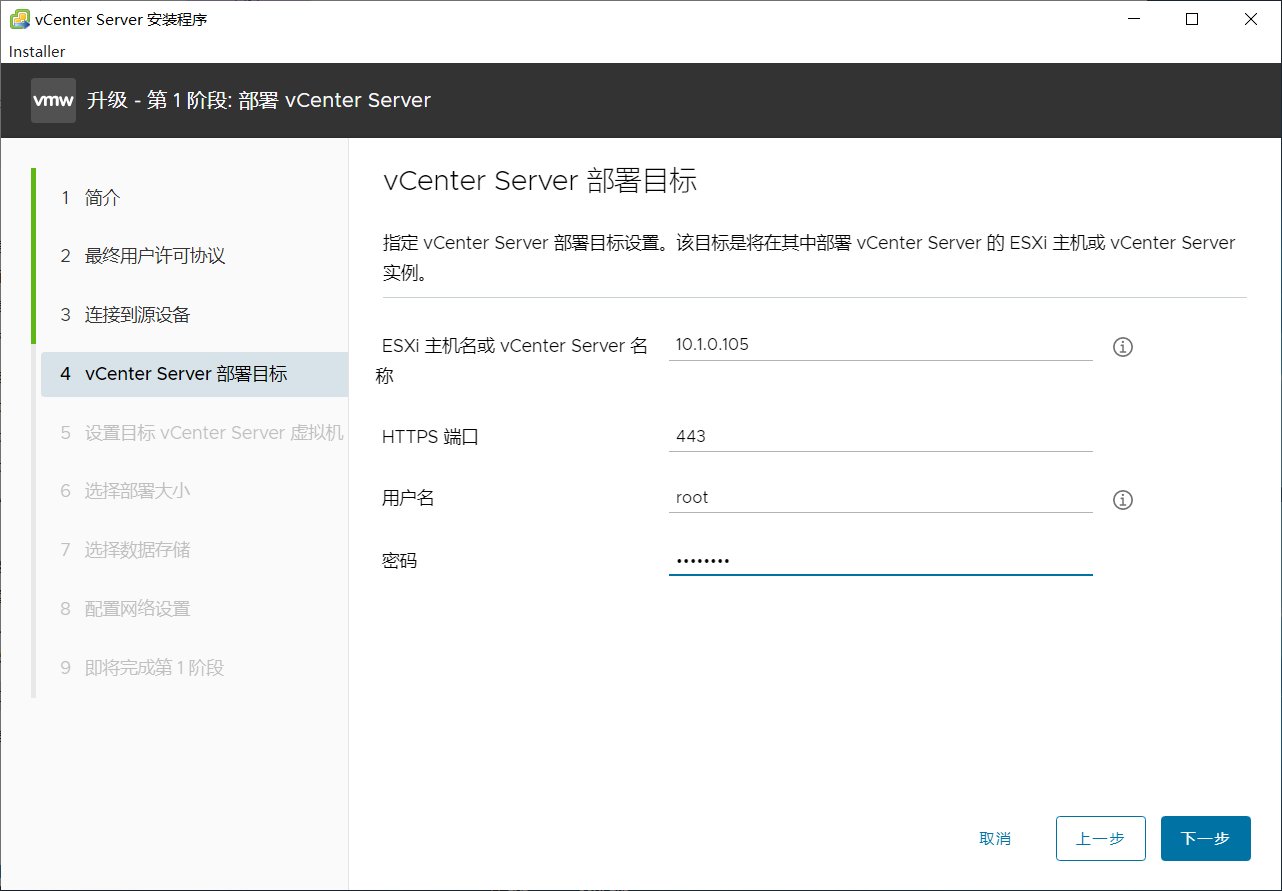Click 下一步 (Next) button
The width and height of the screenshot is (1282, 891).
pyautogui.click(x=1205, y=838)
